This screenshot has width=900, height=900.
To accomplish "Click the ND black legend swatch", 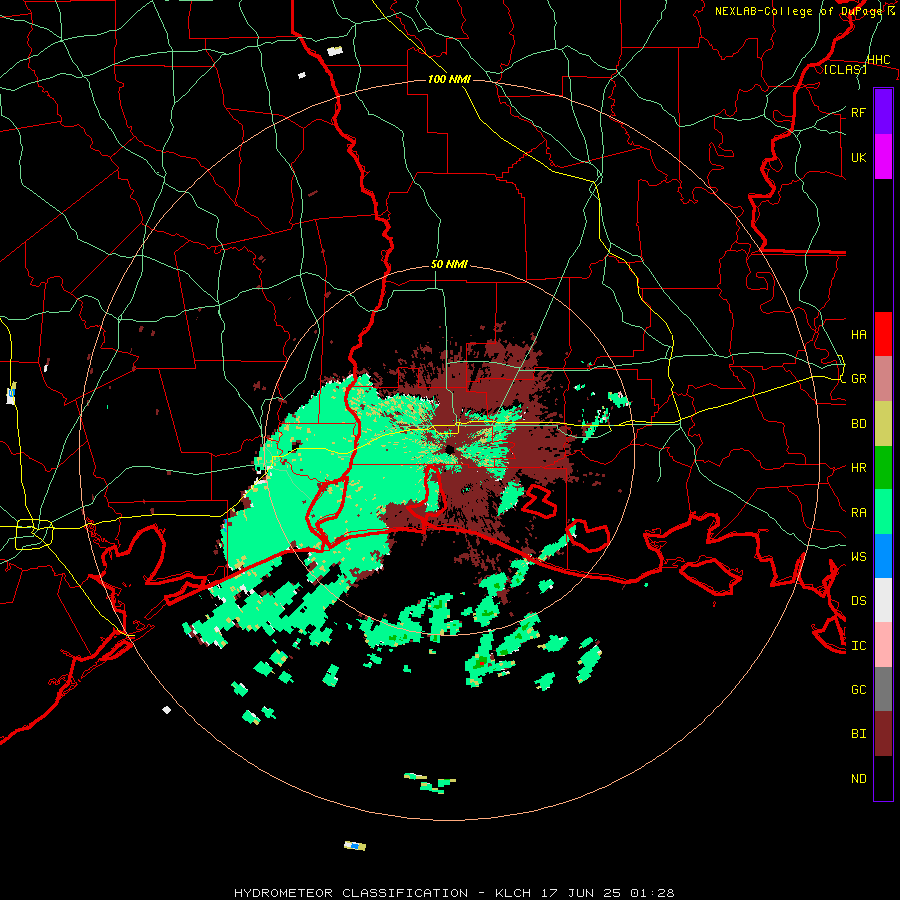I will pos(883,778).
